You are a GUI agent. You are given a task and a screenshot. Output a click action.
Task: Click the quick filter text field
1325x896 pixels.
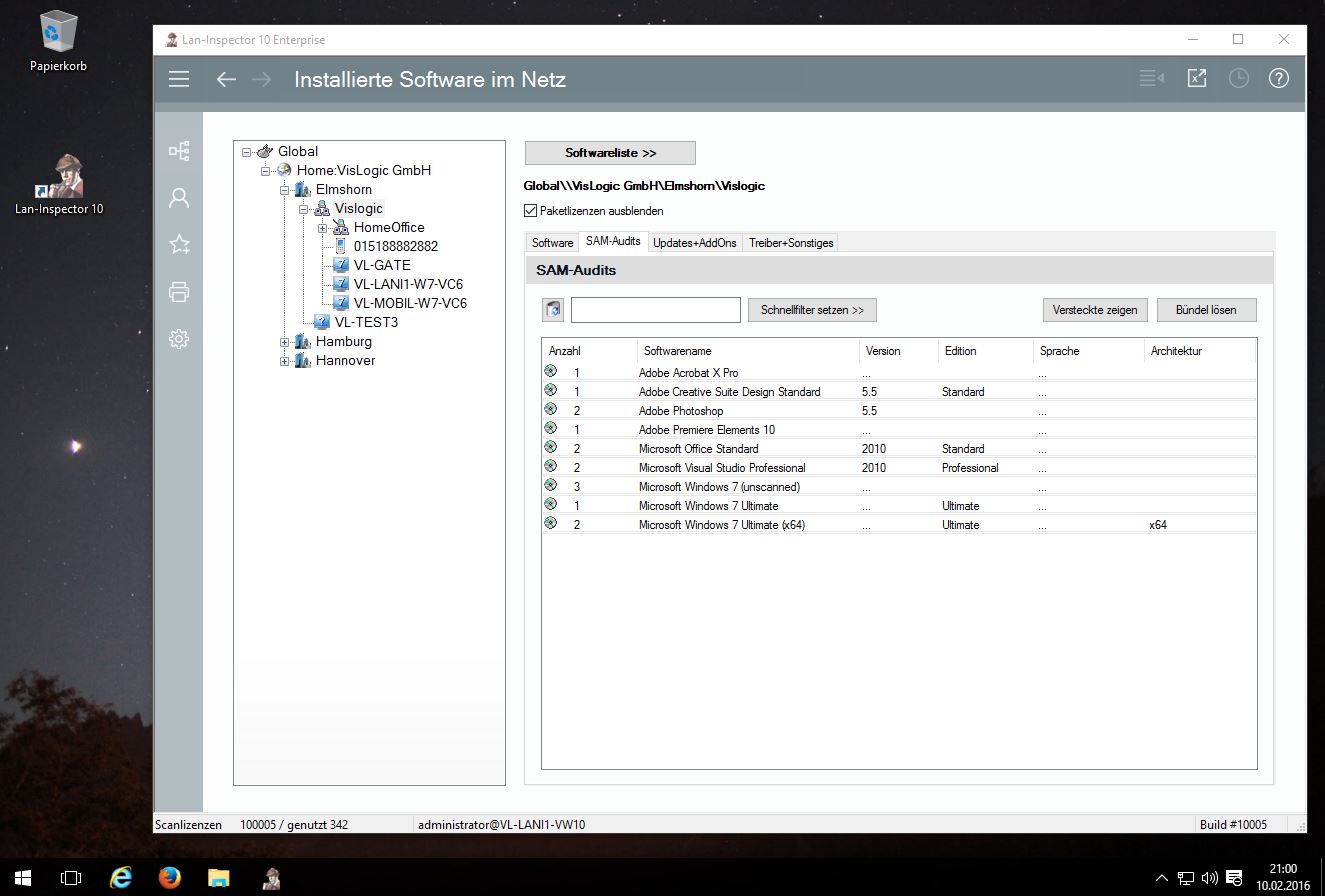click(655, 310)
